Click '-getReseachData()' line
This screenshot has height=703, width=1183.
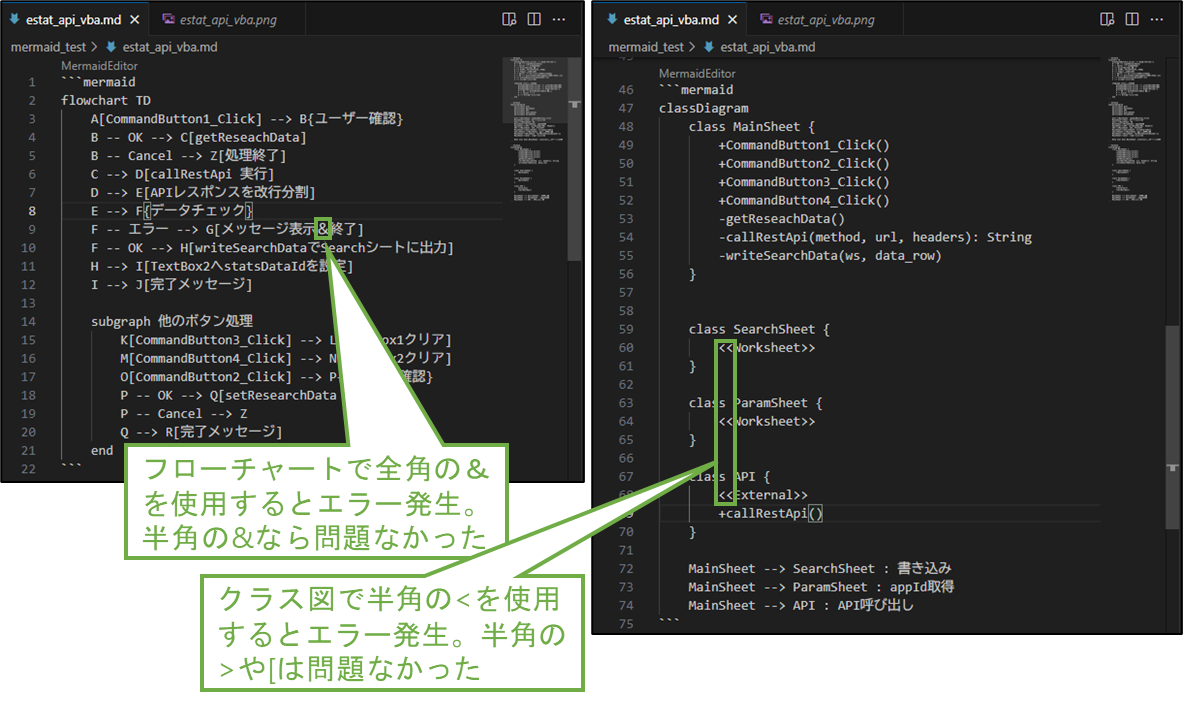781,219
